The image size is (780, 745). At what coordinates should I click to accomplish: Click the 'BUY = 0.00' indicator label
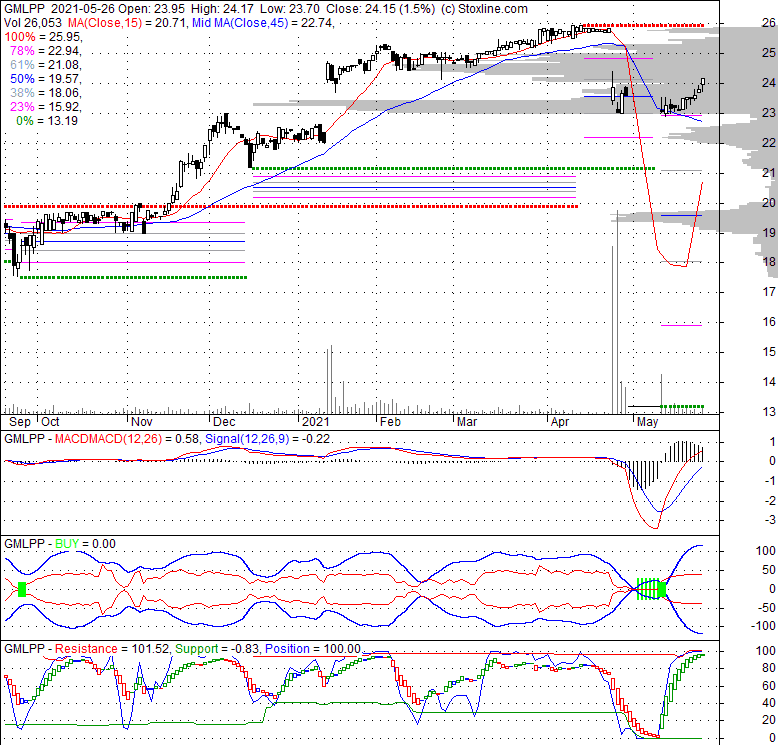click(85, 544)
